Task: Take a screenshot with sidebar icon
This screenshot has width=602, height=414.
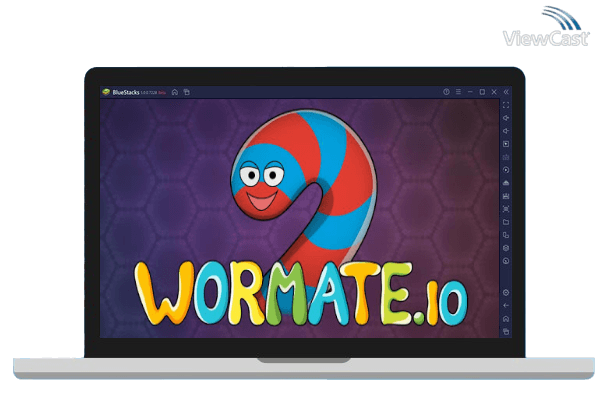Action: (506, 209)
